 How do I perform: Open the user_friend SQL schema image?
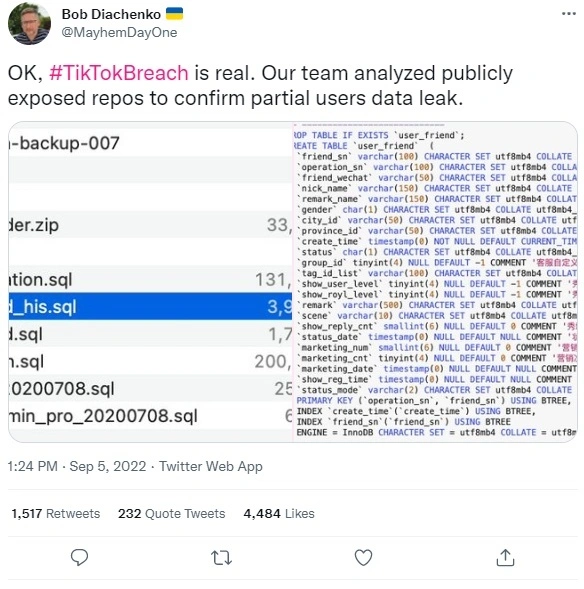coord(435,282)
